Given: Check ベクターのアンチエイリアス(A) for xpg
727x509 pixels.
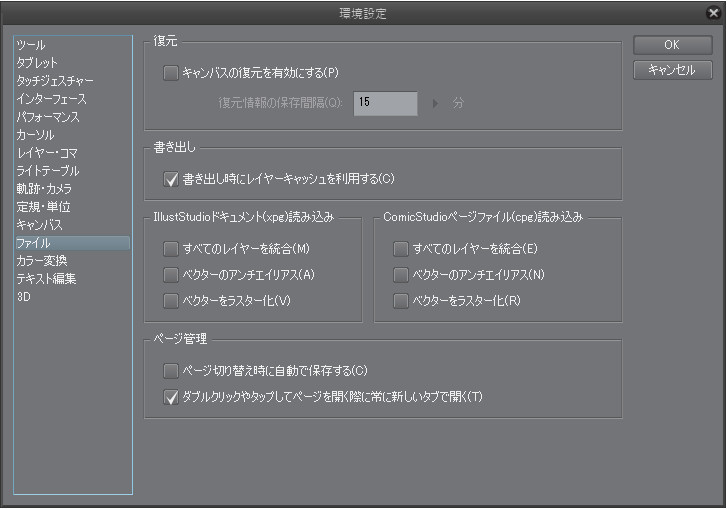Looking at the screenshot, I should pos(171,275).
